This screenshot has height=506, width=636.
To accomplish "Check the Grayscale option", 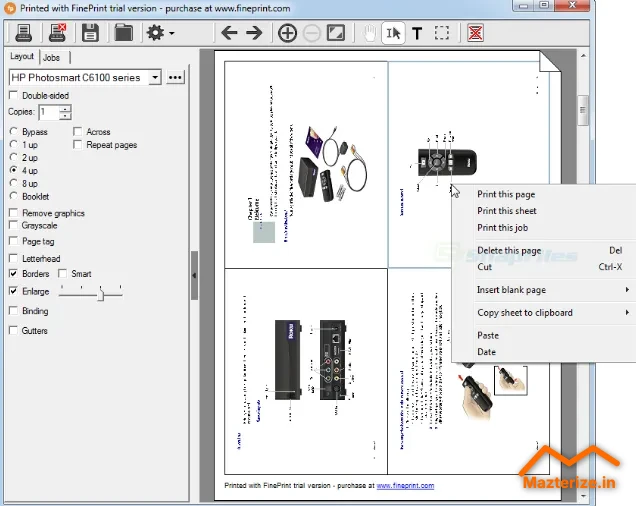I will point(13,225).
